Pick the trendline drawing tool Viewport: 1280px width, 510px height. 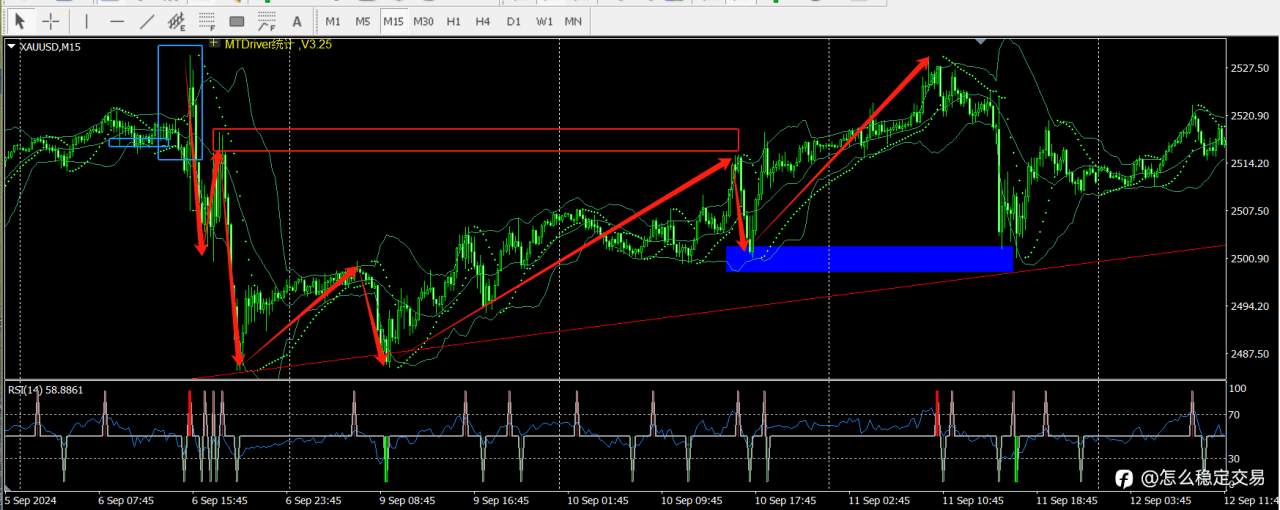click(147, 20)
